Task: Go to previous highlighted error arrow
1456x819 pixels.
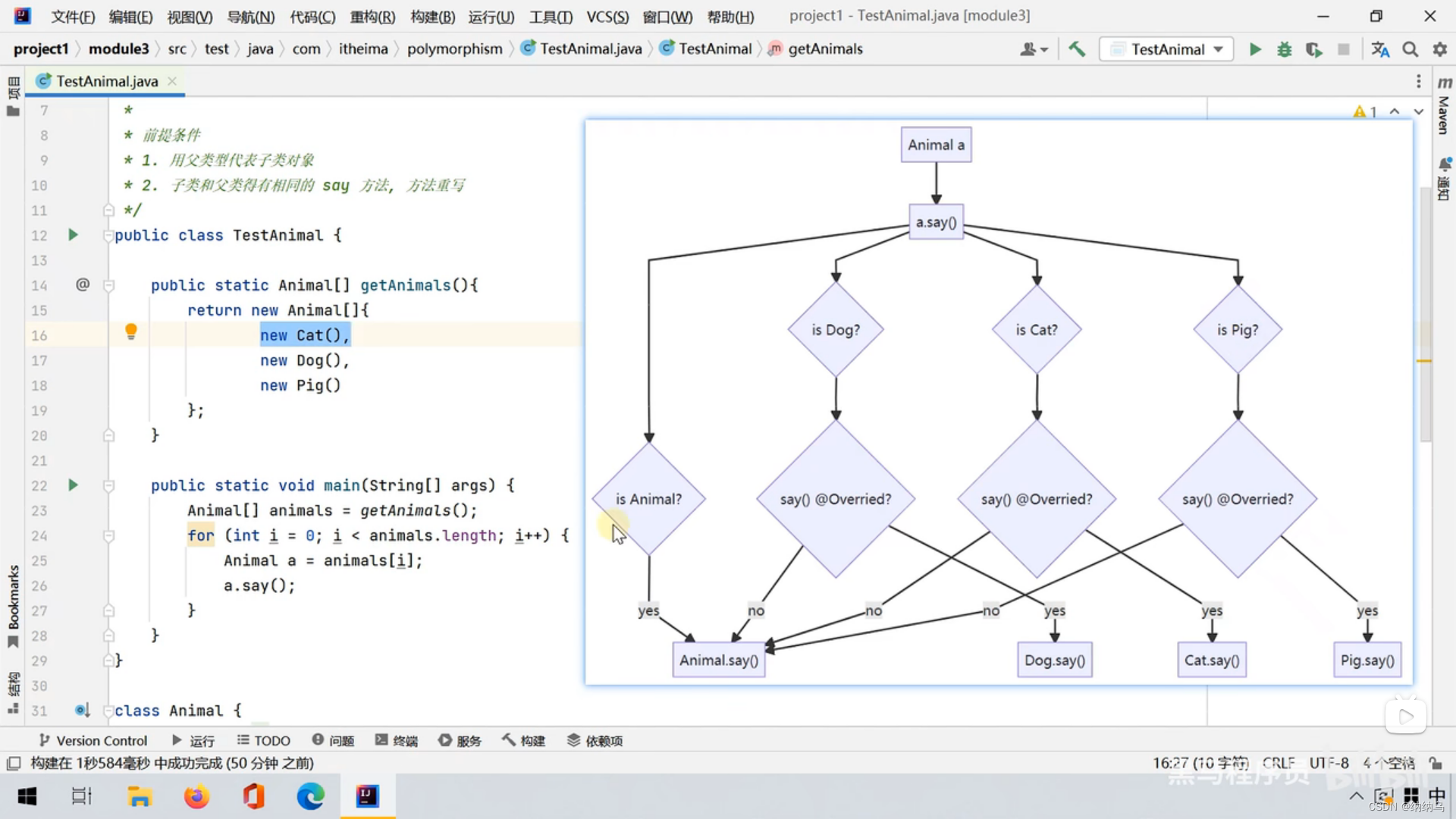Action: (1395, 111)
